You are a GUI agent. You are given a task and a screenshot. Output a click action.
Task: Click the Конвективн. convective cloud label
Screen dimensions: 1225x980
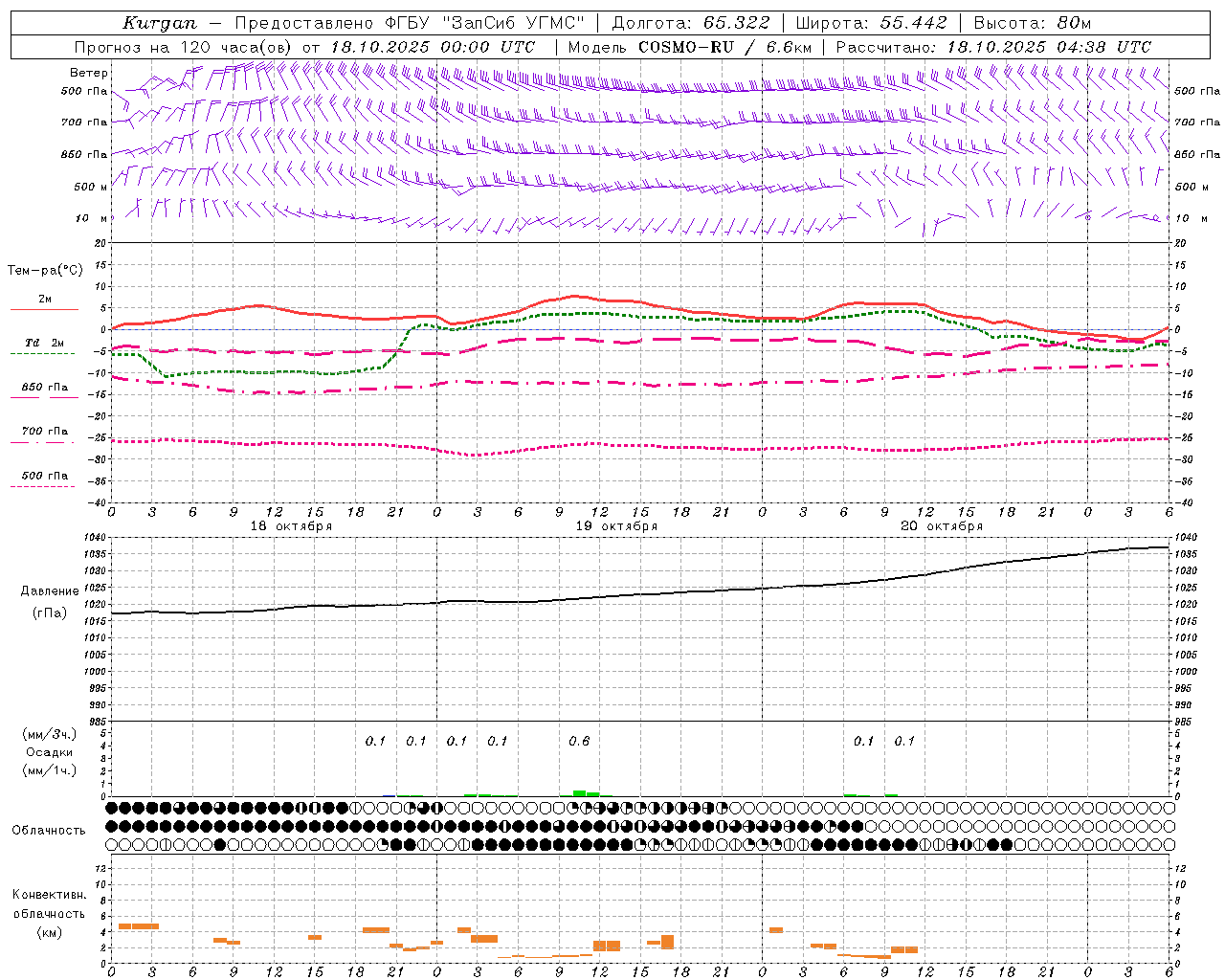[x=49, y=895]
